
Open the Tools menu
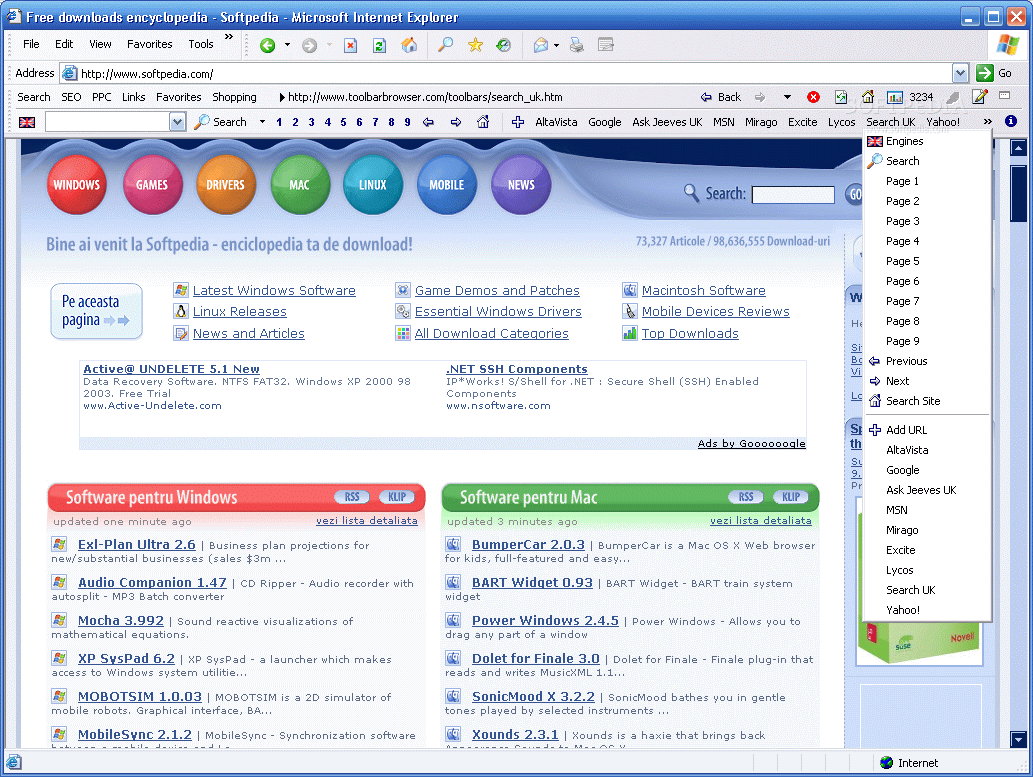tap(201, 44)
